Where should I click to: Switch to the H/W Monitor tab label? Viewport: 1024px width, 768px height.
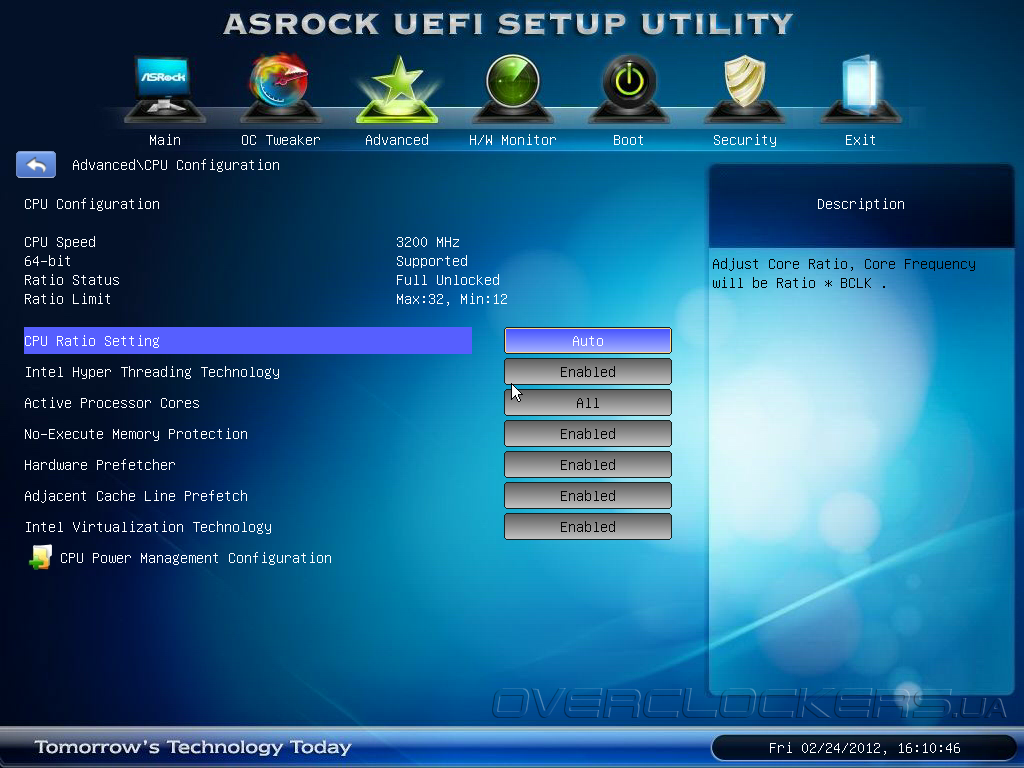coord(513,140)
